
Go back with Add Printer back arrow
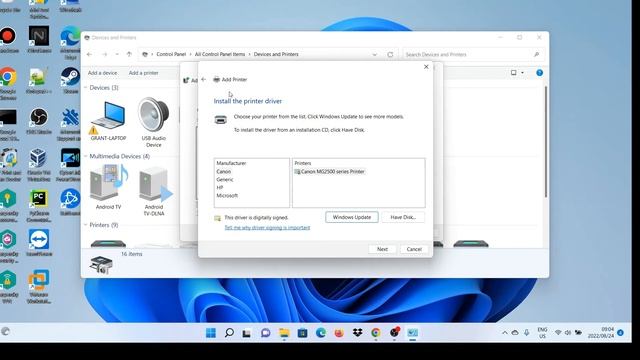(204, 79)
